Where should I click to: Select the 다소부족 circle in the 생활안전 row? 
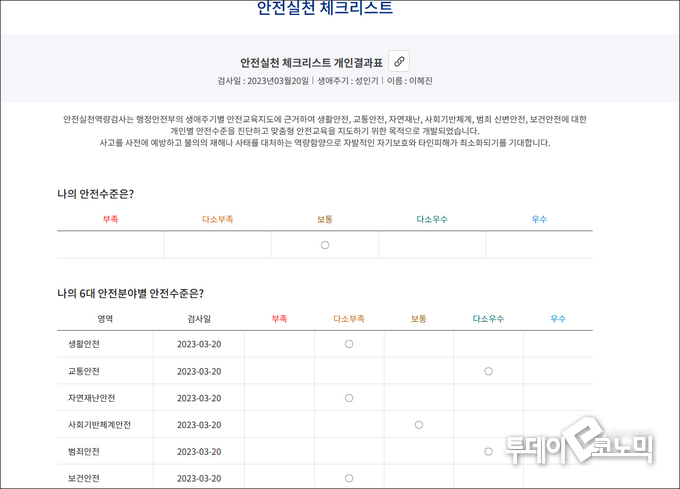(349, 344)
